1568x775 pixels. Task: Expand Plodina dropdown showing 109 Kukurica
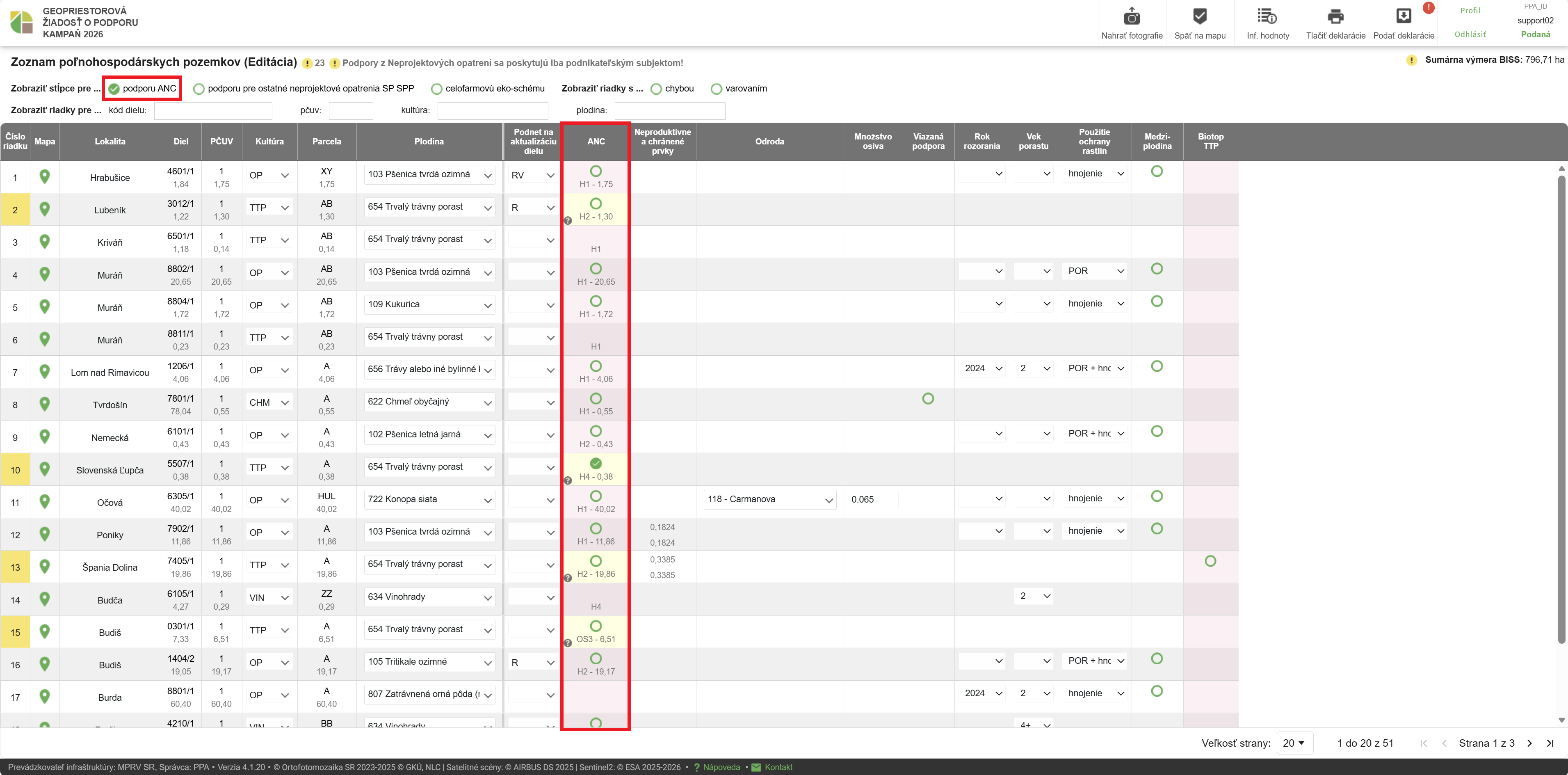click(429, 304)
